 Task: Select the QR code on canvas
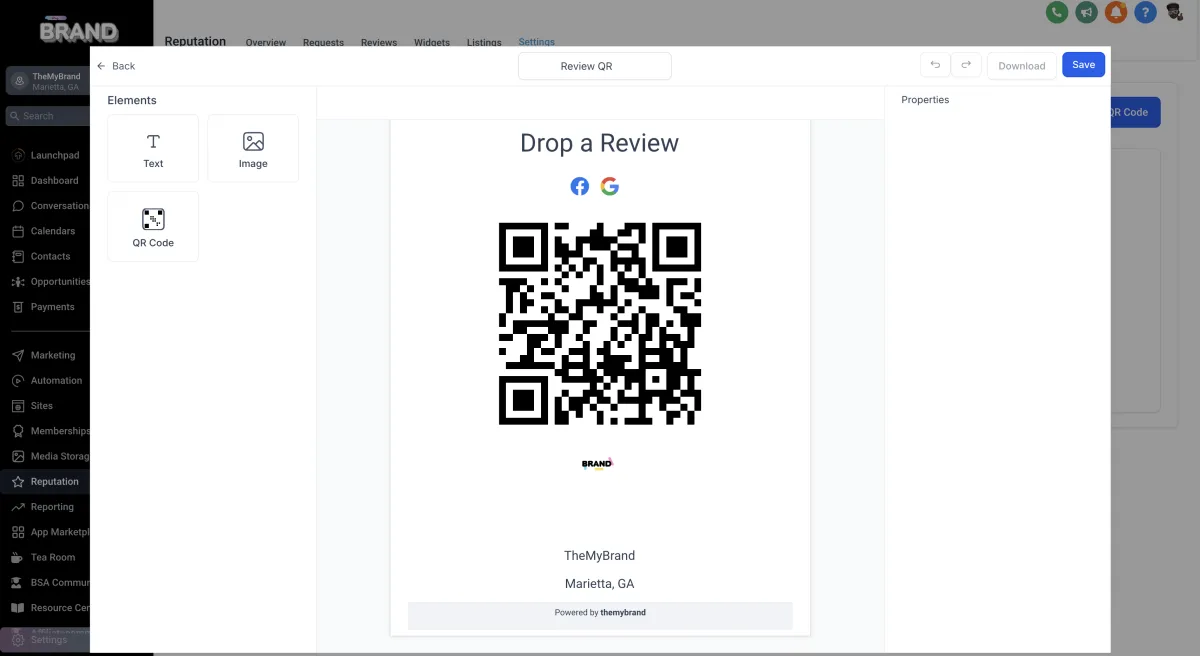click(x=600, y=324)
